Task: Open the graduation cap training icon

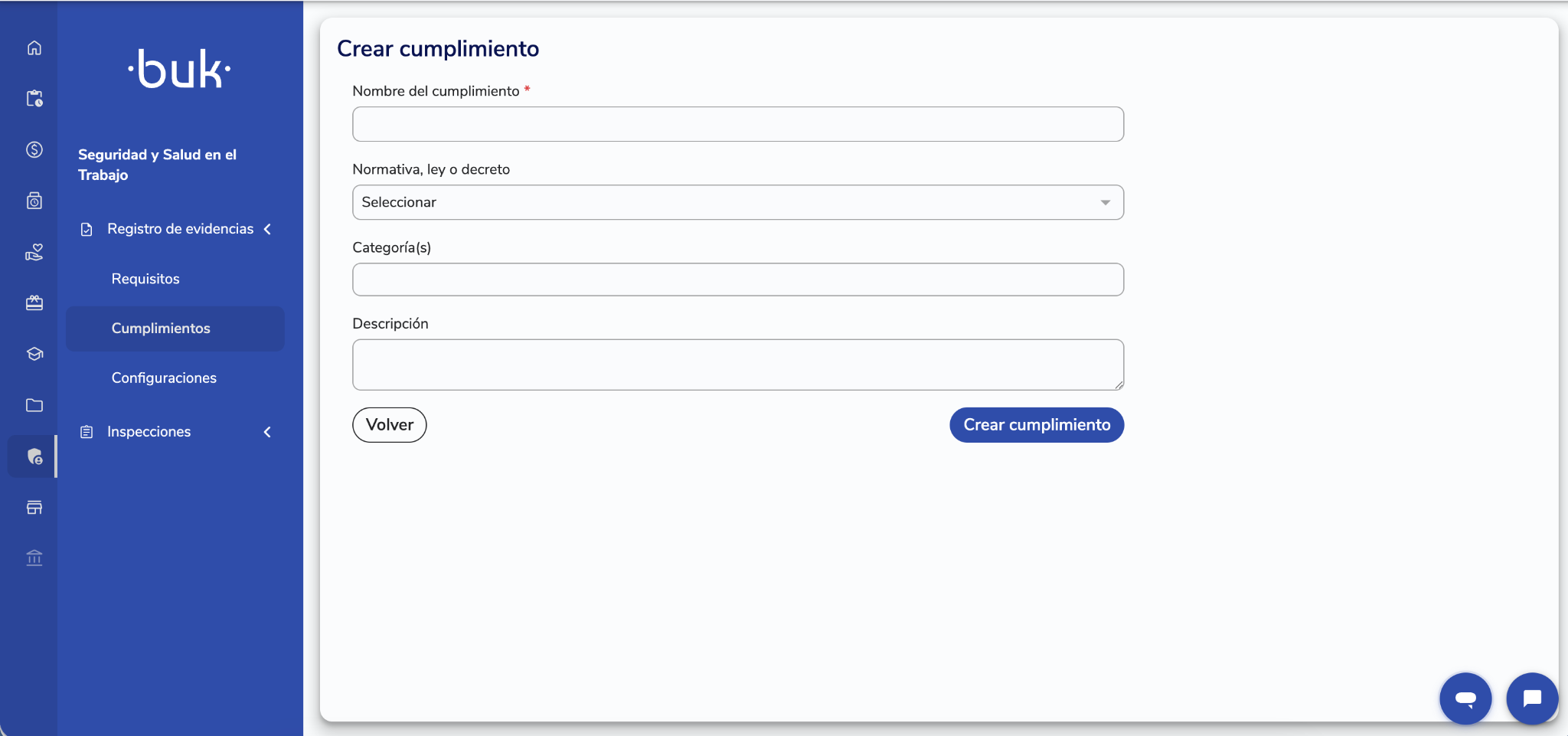Action: tap(34, 354)
